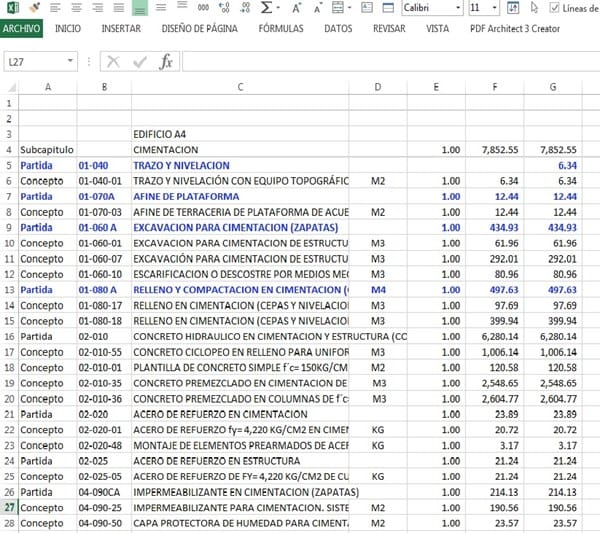Click the formula bar input field

(390, 62)
